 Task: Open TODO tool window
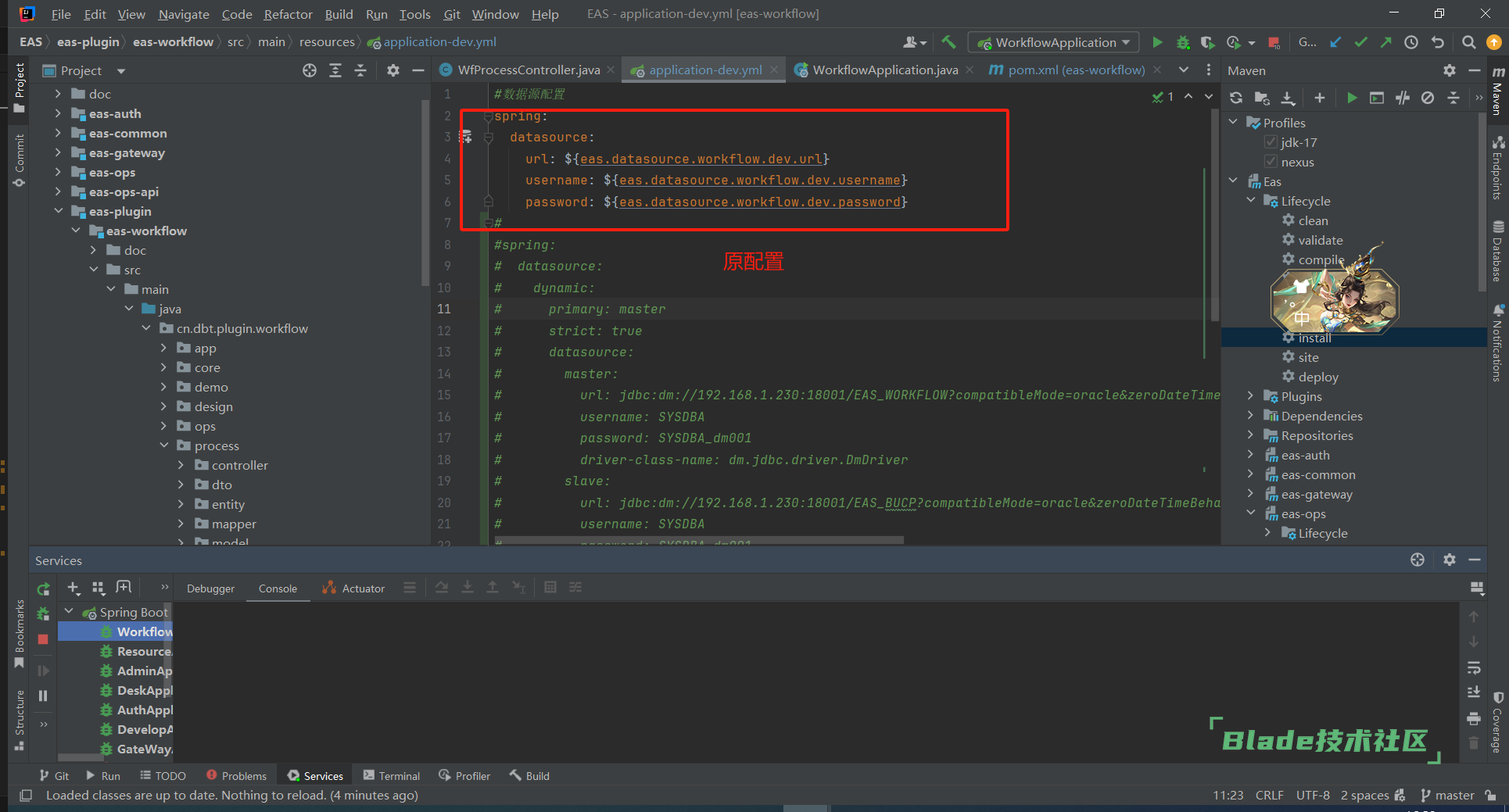pyautogui.click(x=163, y=776)
